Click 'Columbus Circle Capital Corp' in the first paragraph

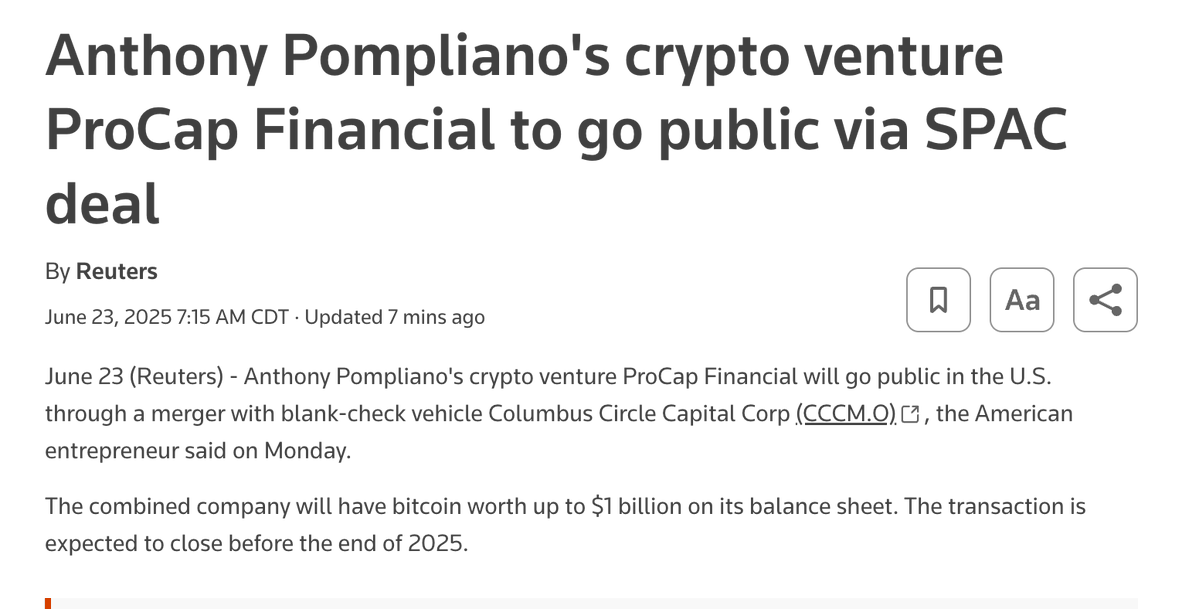pos(638,414)
